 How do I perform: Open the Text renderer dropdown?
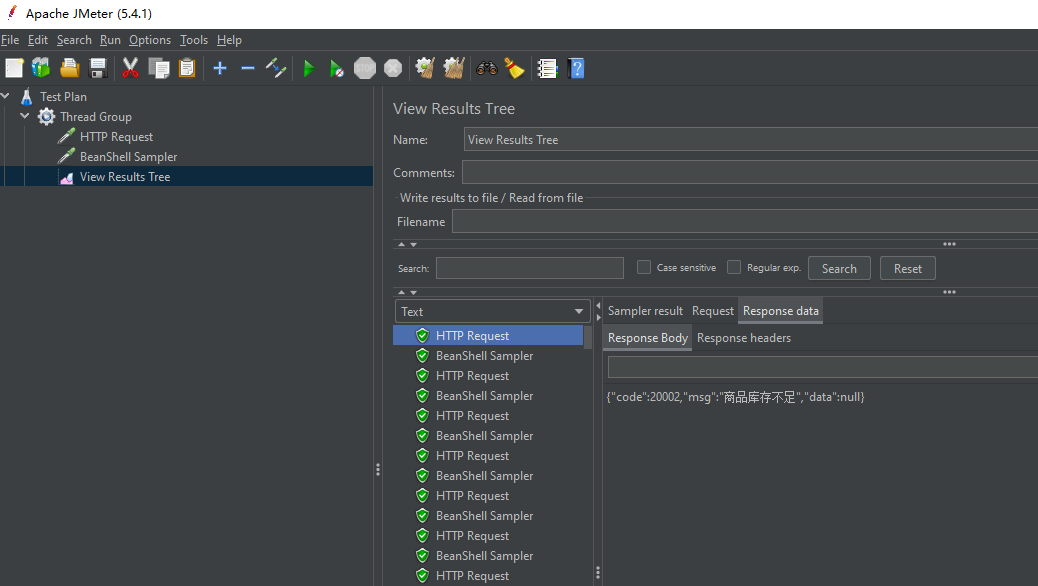tap(492, 311)
